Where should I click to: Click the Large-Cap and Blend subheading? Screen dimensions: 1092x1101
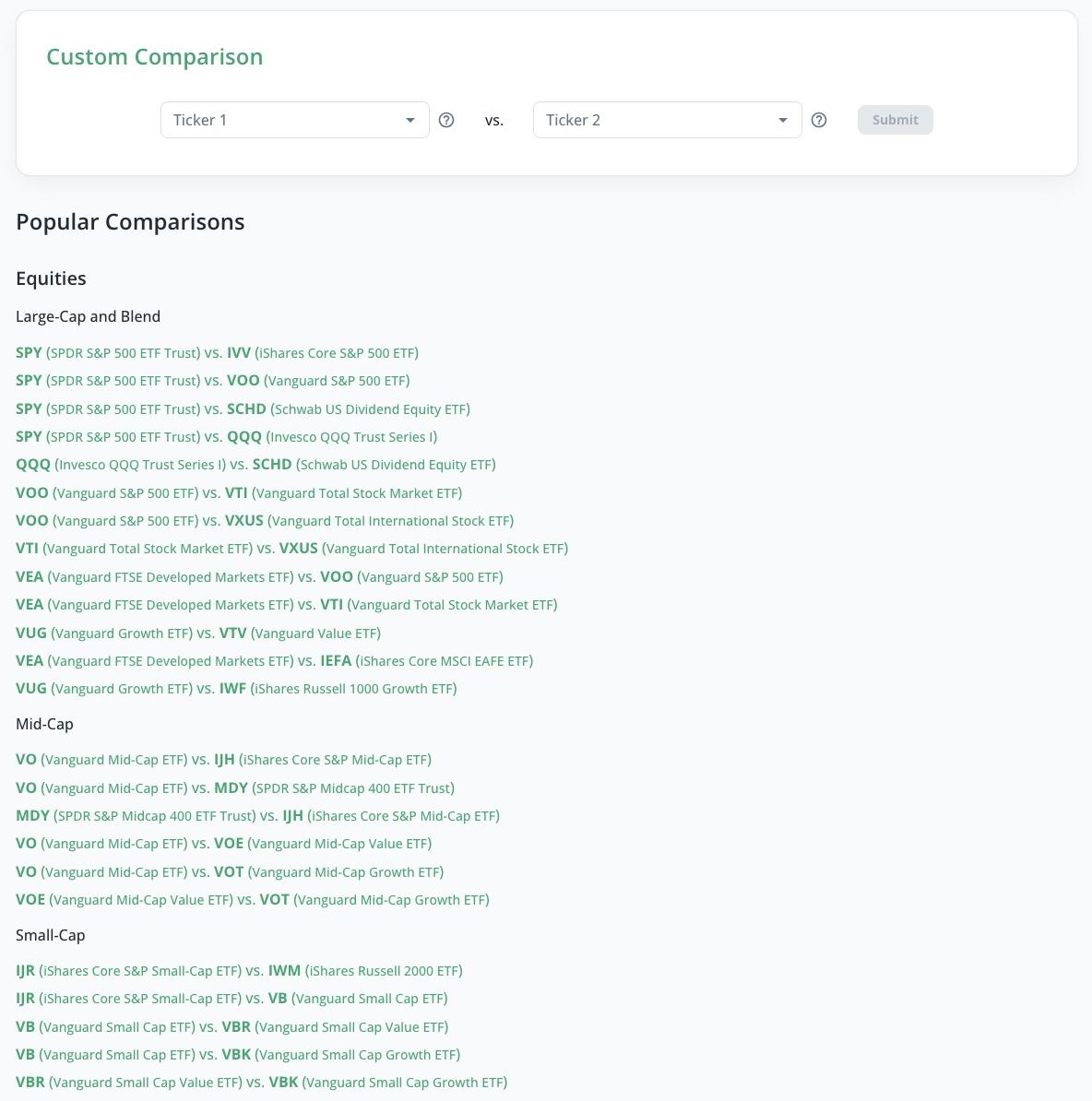point(88,316)
